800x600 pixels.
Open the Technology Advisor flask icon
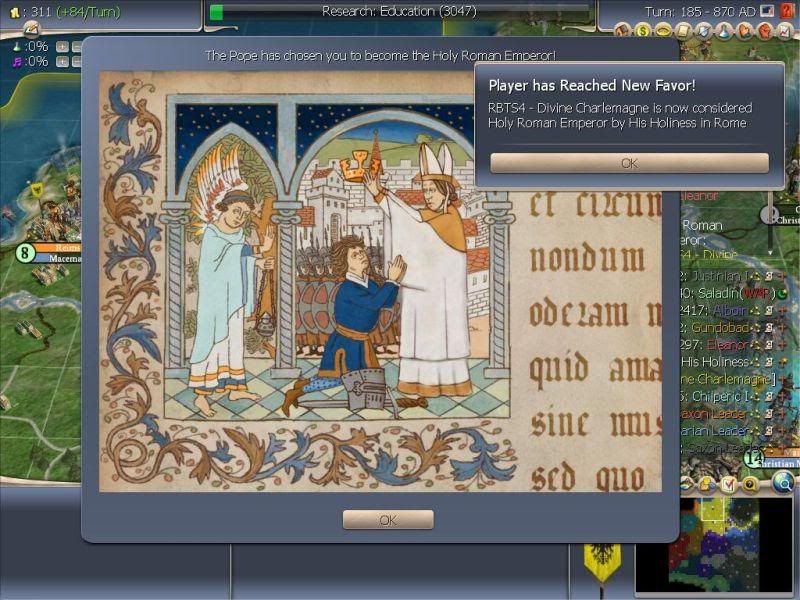pyautogui.click(x=723, y=32)
